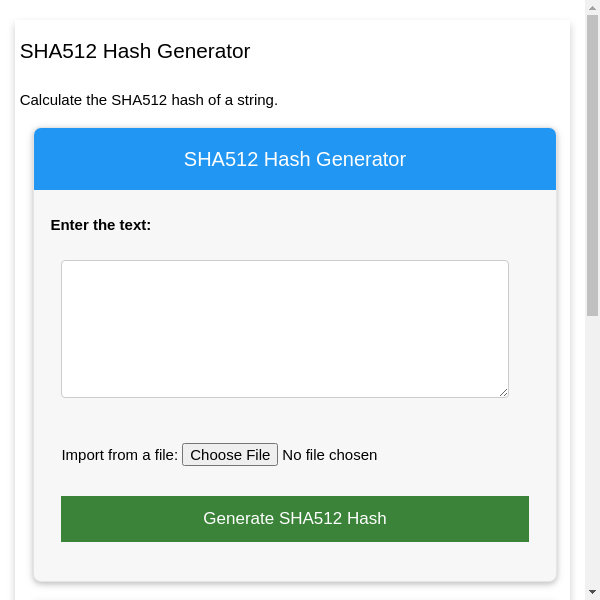Click blank blue banner area left of the title
Image resolution: width=600 pixels, height=600 pixels.
pyautogui.click(x=100, y=159)
